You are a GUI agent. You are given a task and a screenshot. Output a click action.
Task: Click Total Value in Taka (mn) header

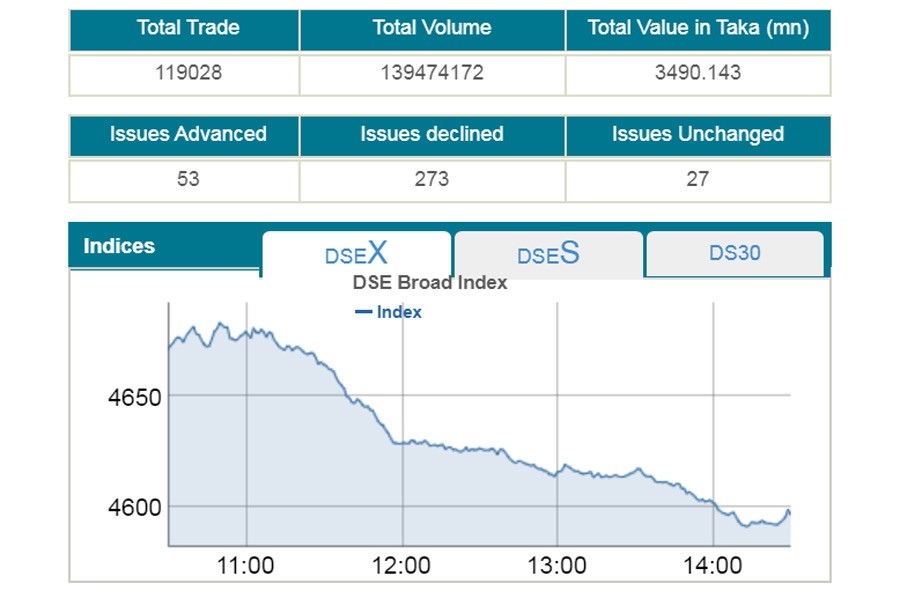coord(698,28)
